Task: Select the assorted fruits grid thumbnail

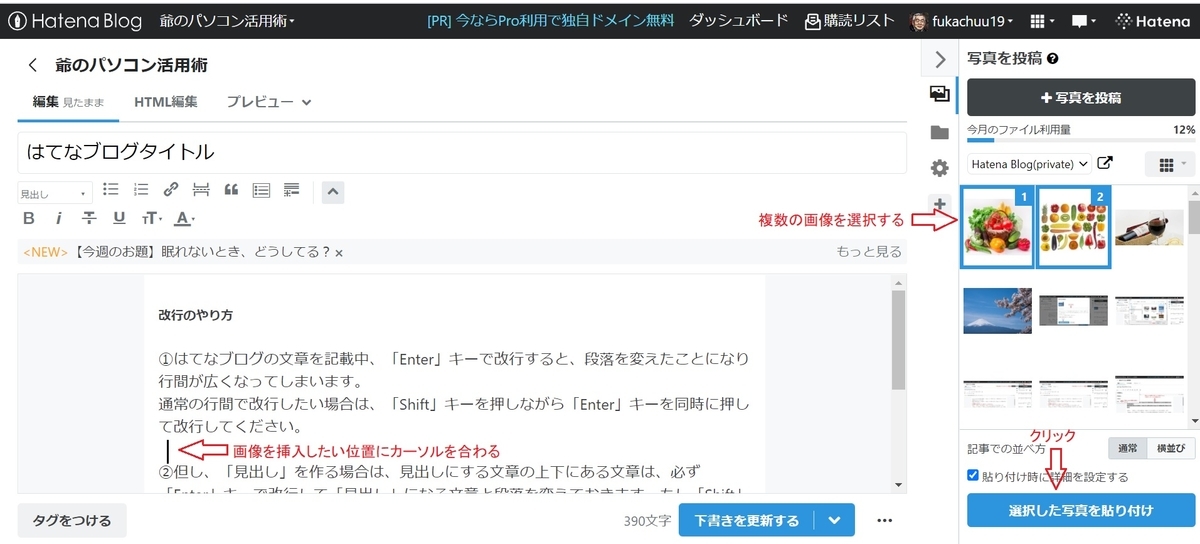Action: point(1074,228)
